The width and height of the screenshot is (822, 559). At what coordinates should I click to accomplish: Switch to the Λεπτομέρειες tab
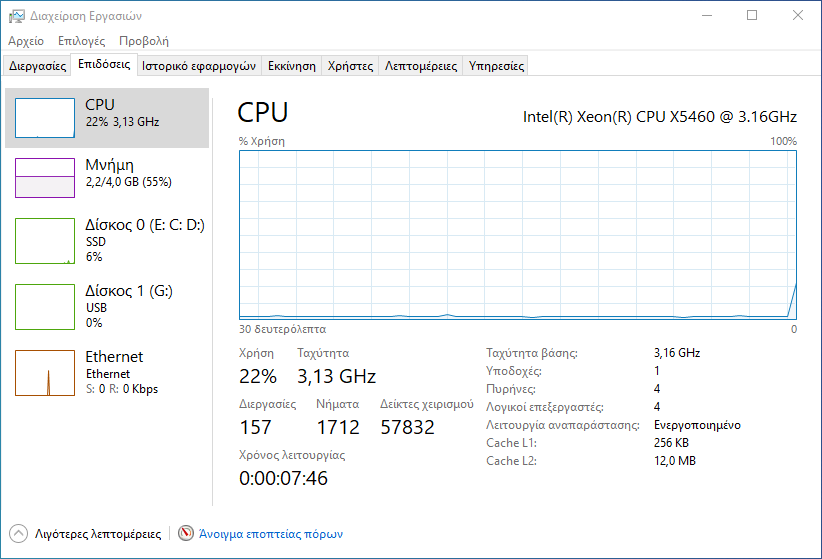[421, 66]
